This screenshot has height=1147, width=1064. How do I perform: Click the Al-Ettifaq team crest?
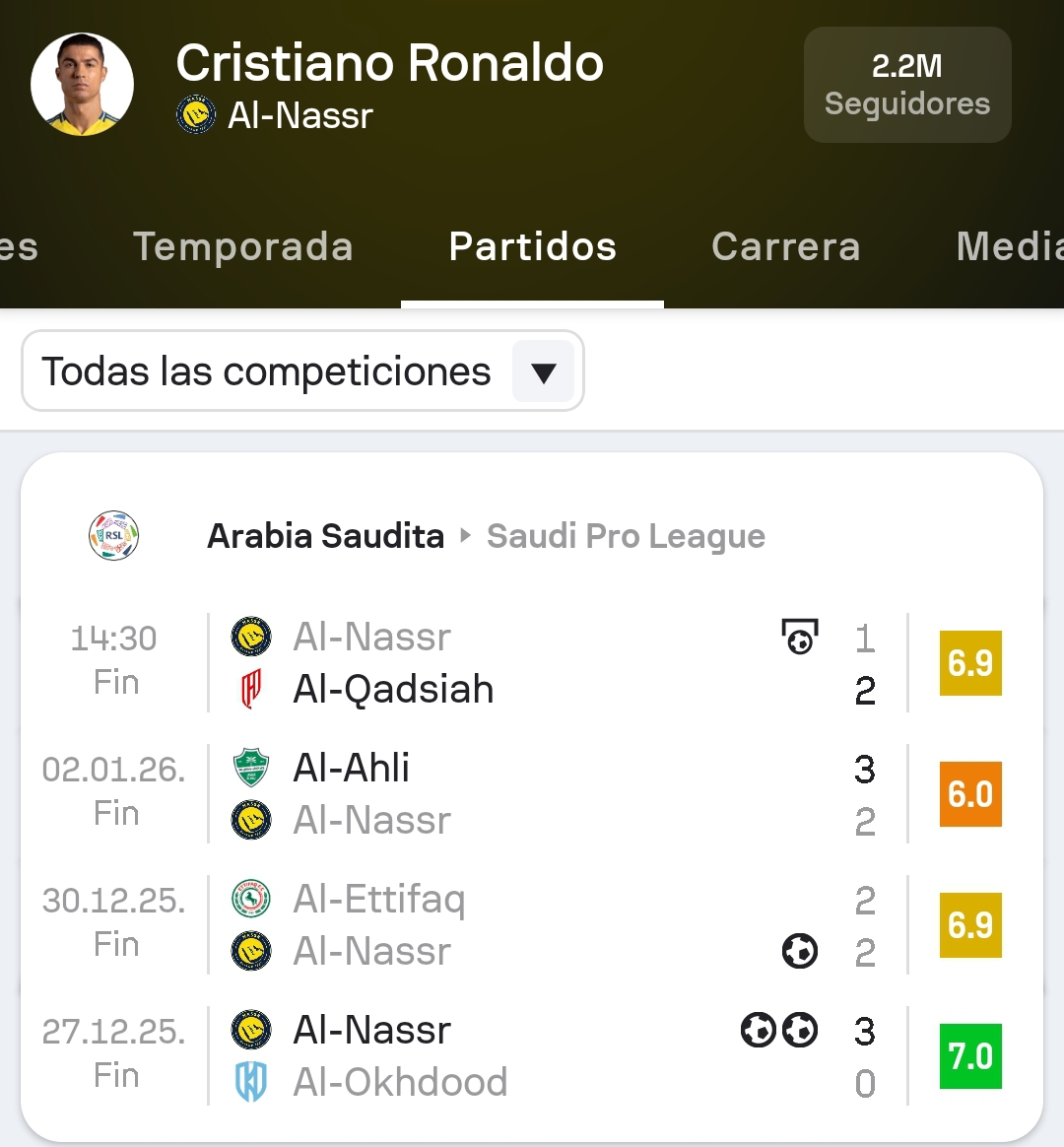click(251, 899)
